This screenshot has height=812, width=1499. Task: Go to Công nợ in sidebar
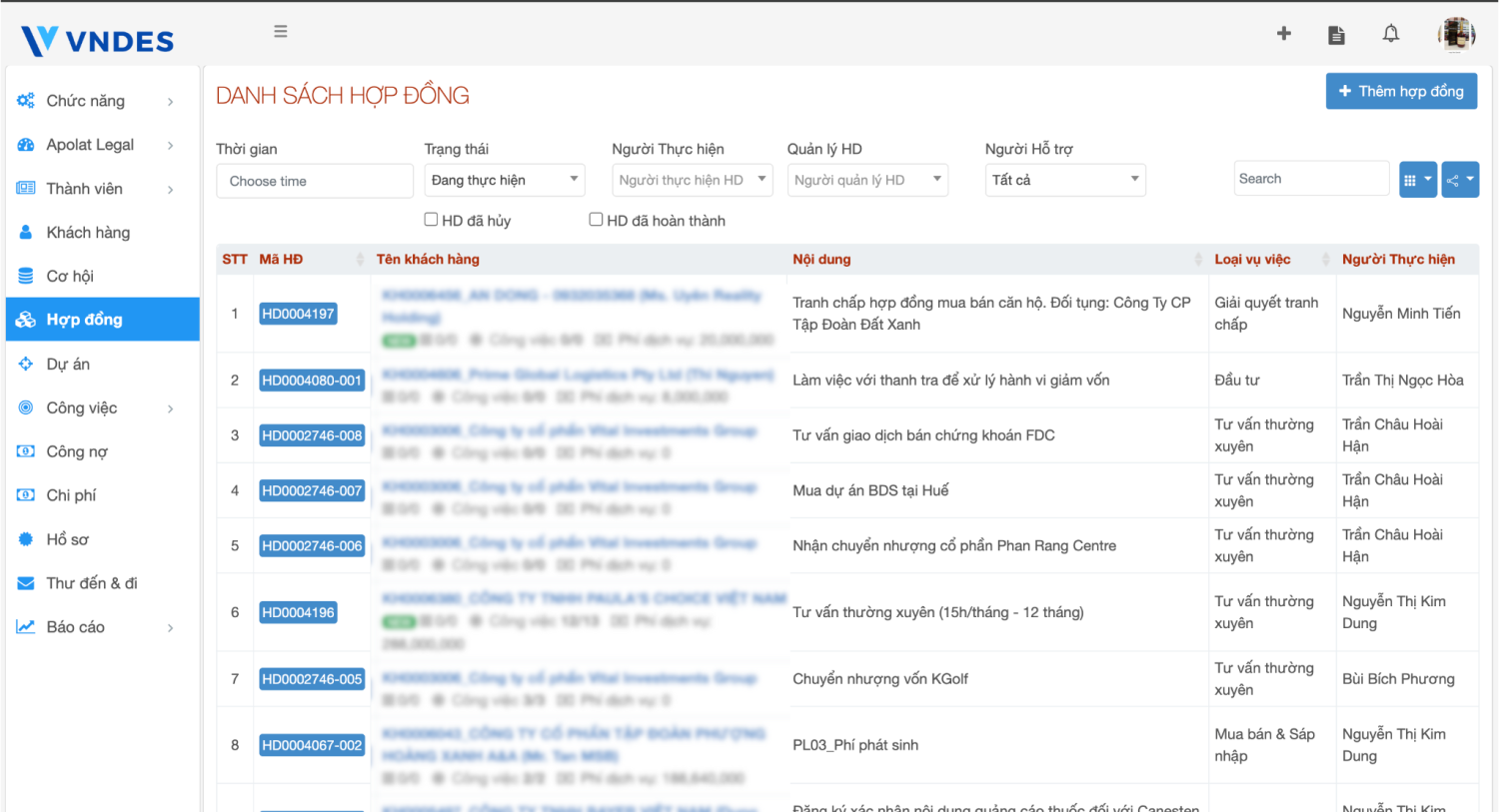pos(77,451)
